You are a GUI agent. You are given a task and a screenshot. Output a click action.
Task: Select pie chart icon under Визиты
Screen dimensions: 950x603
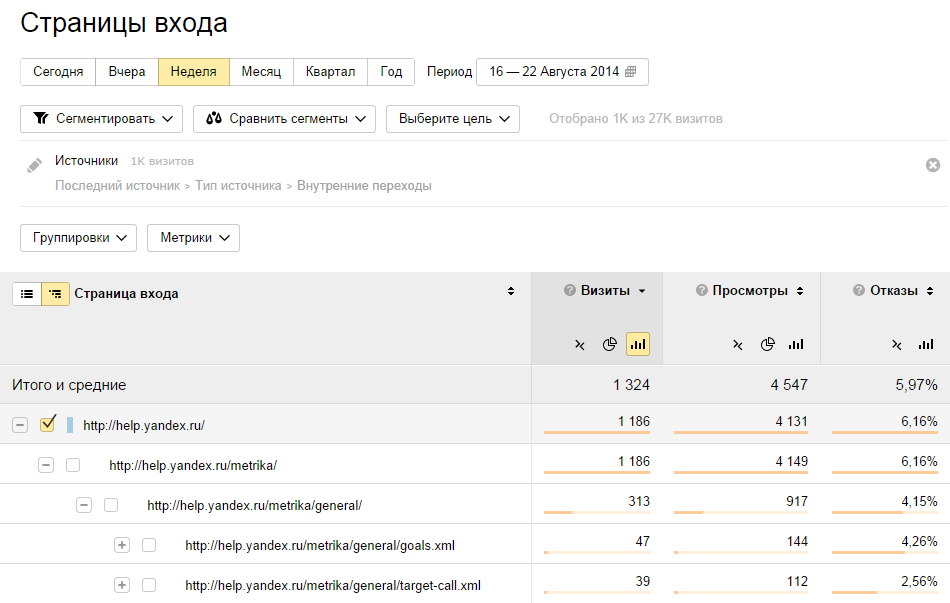[x=609, y=345]
